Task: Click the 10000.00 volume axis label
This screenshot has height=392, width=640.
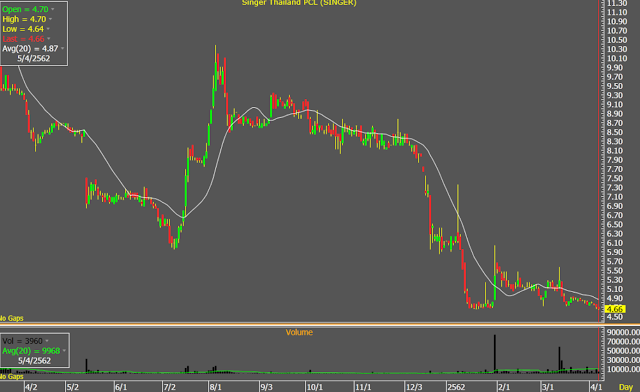Action: [x=623, y=369]
